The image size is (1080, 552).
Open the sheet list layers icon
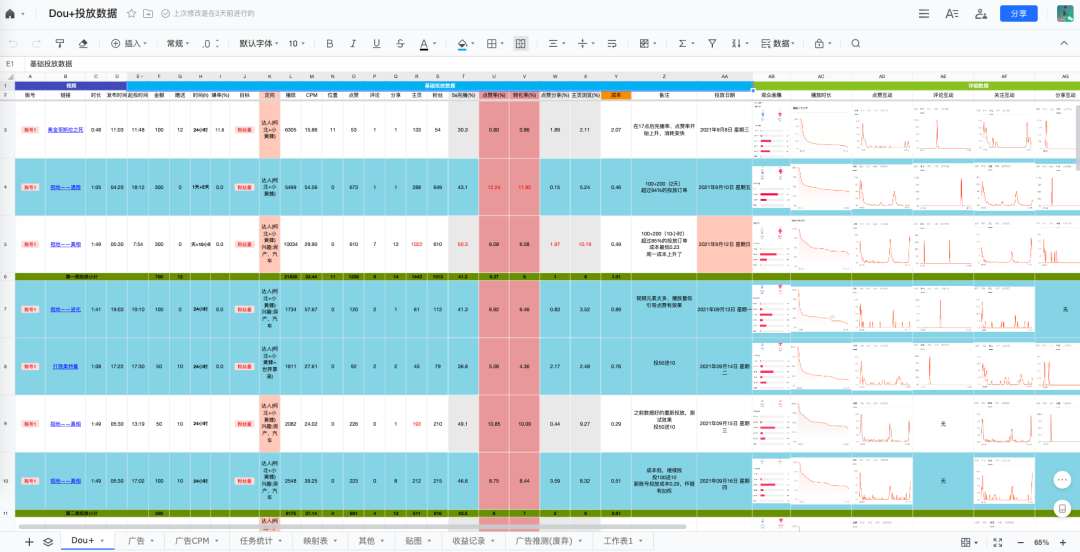[48, 542]
